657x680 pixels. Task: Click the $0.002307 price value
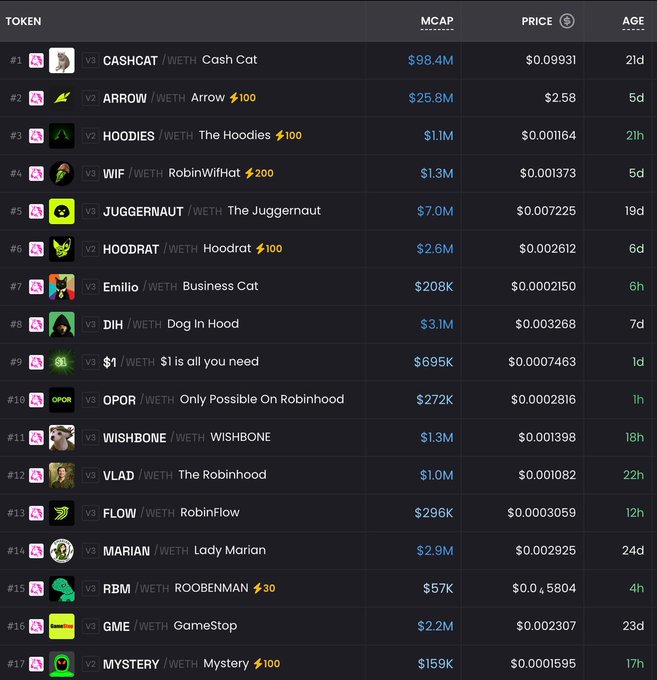pyautogui.click(x=546, y=626)
